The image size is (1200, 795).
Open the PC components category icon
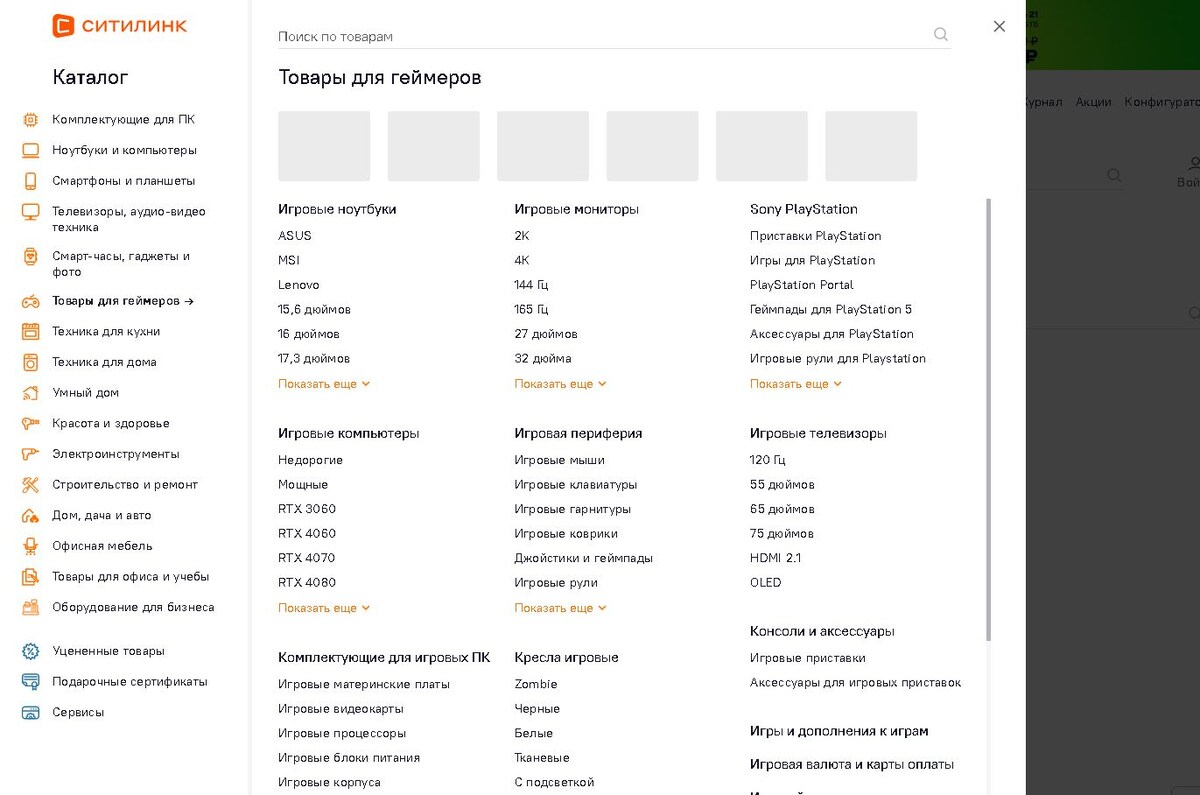tap(31, 120)
